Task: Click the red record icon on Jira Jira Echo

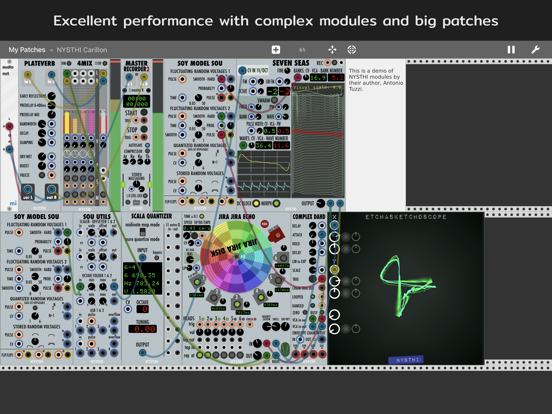Action: [265, 224]
